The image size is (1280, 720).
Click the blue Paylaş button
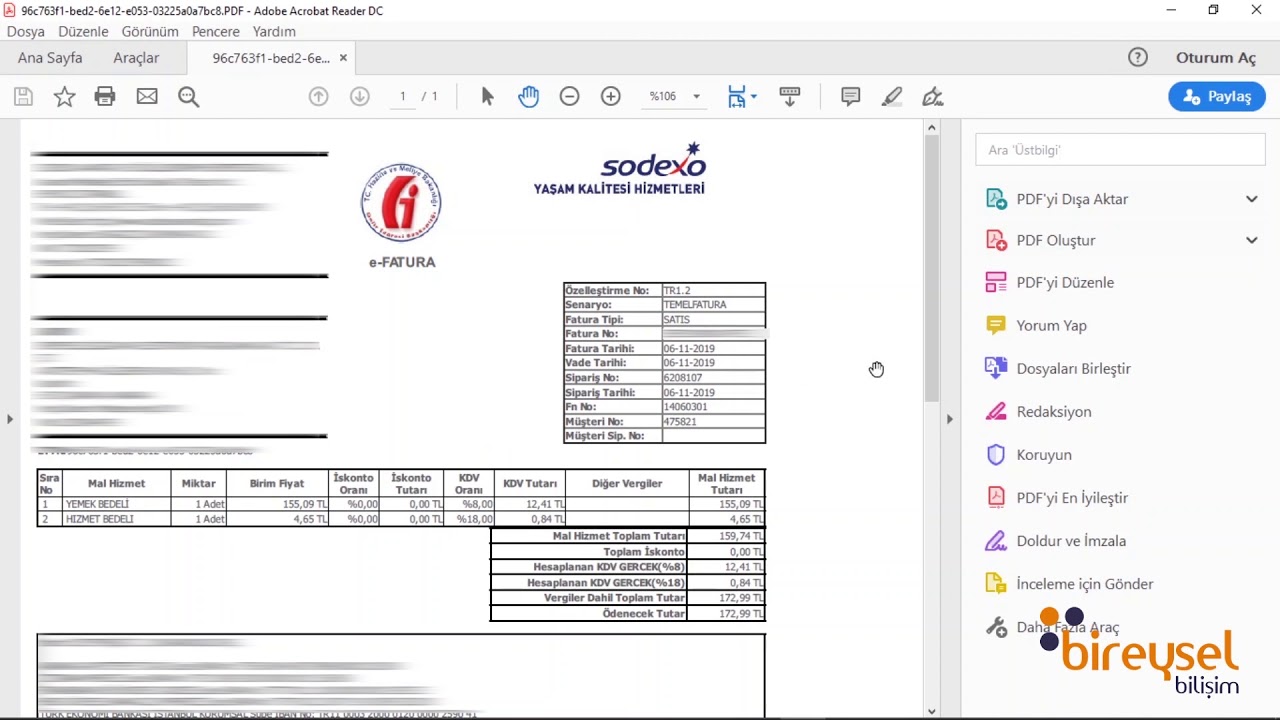coord(1217,96)
